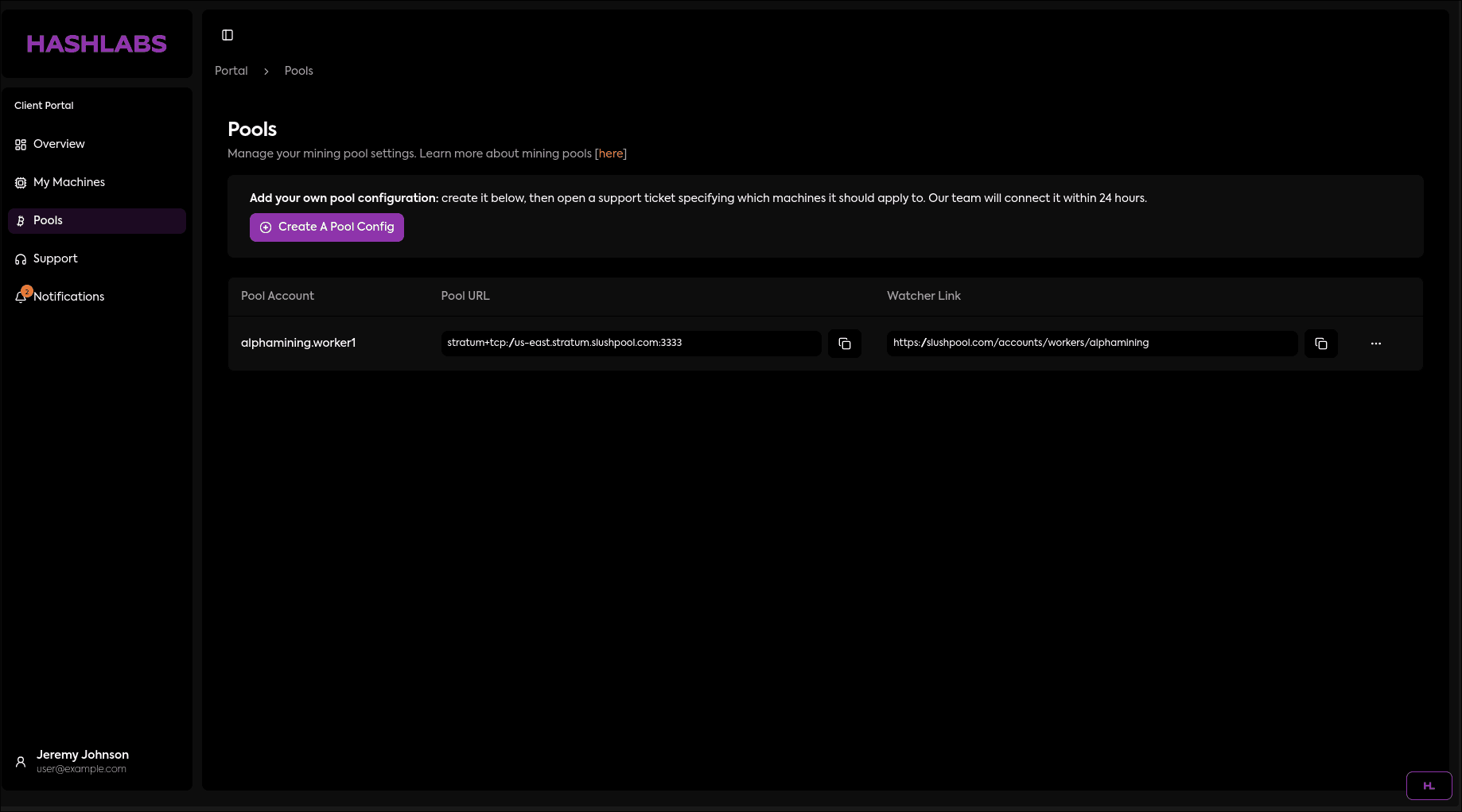Open the mining pools learn more here link

(x=611, y=153)
